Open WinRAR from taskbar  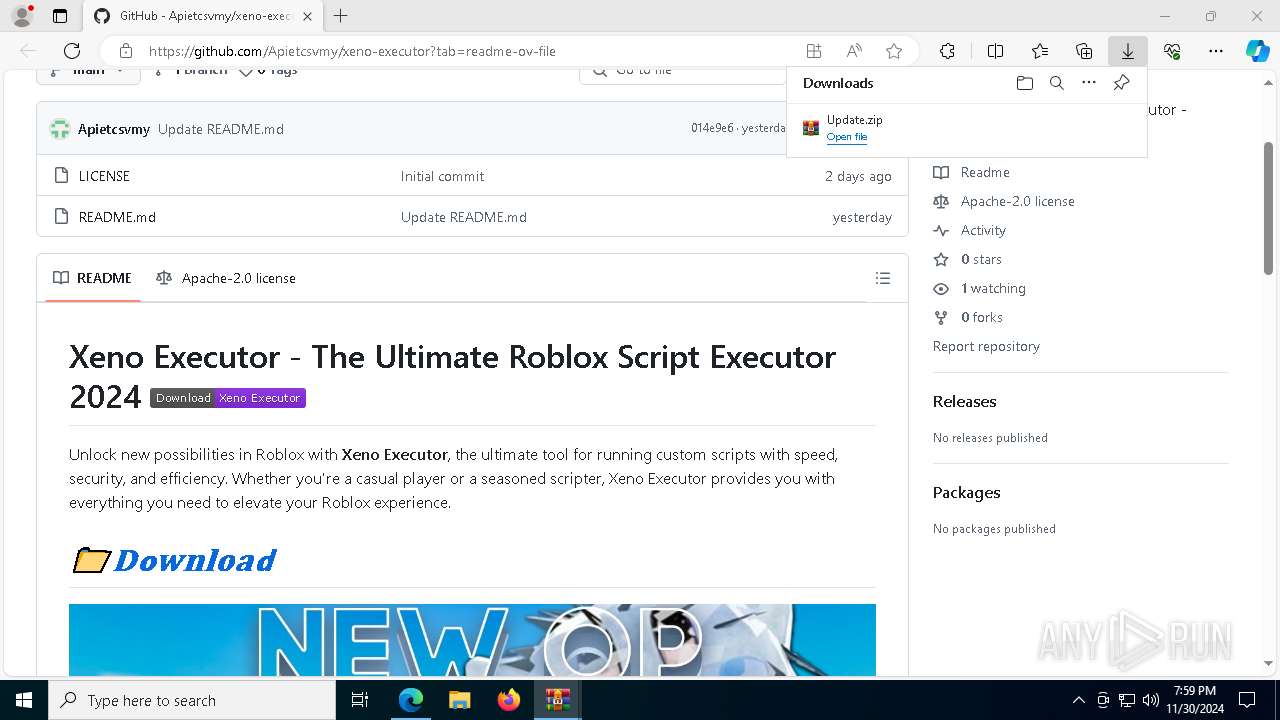[x=557, y=700]
